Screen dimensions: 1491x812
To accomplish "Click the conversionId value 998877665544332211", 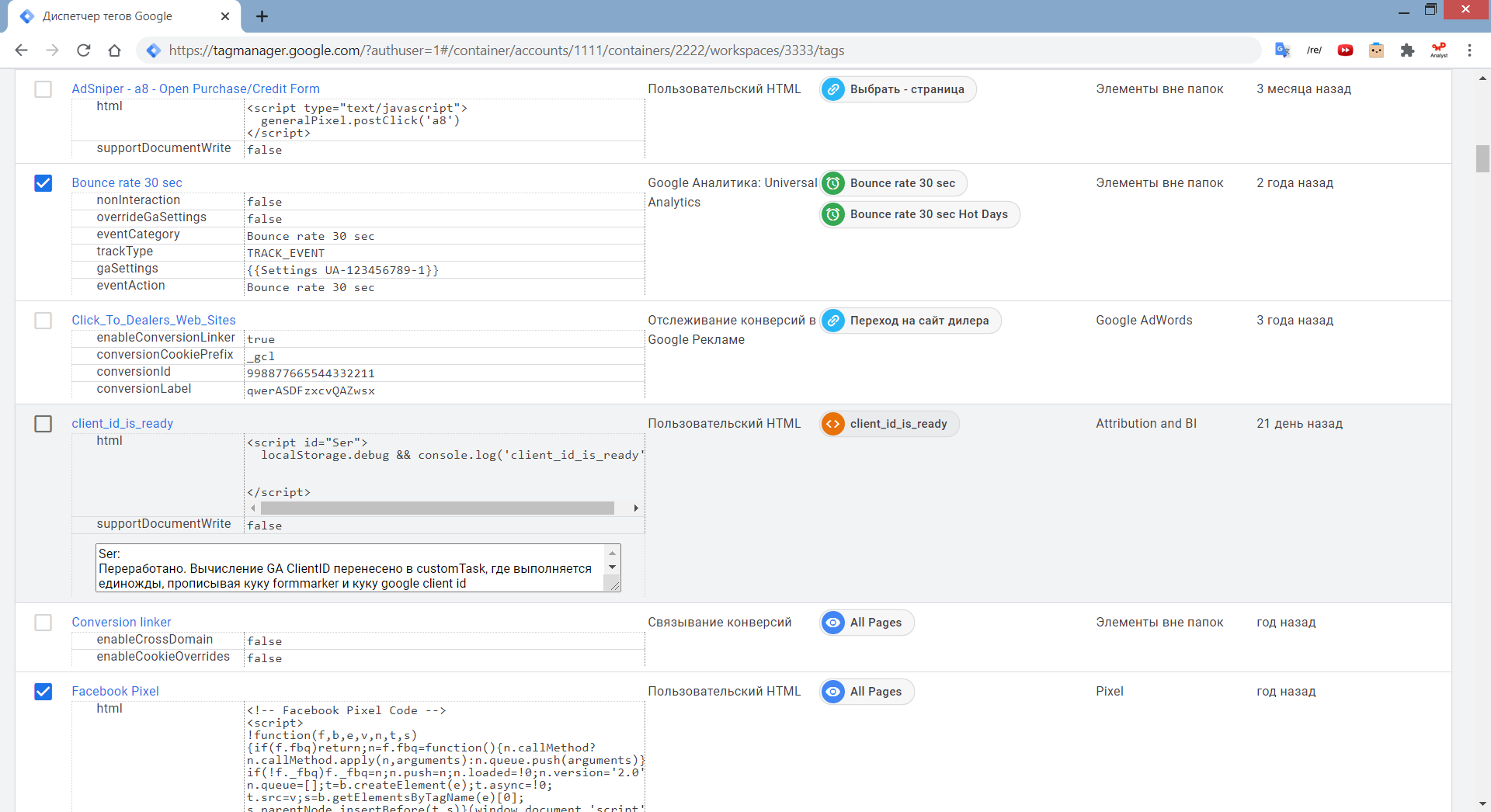I will (311, 373).
